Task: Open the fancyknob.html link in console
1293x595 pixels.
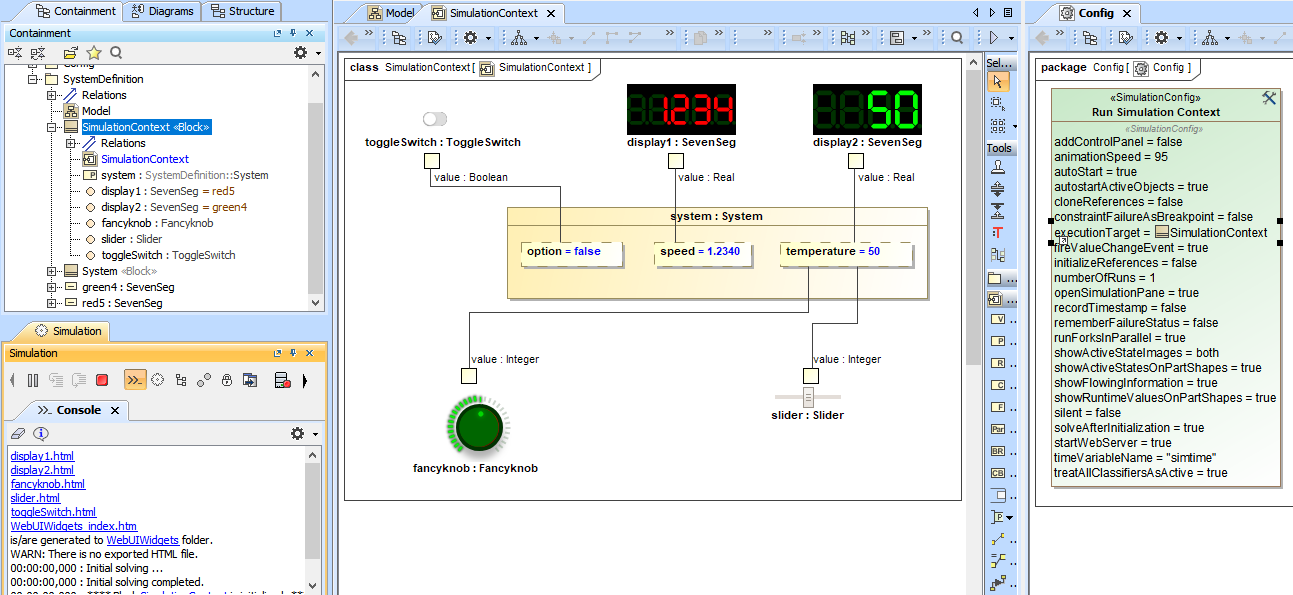Action: coord(47,484)
